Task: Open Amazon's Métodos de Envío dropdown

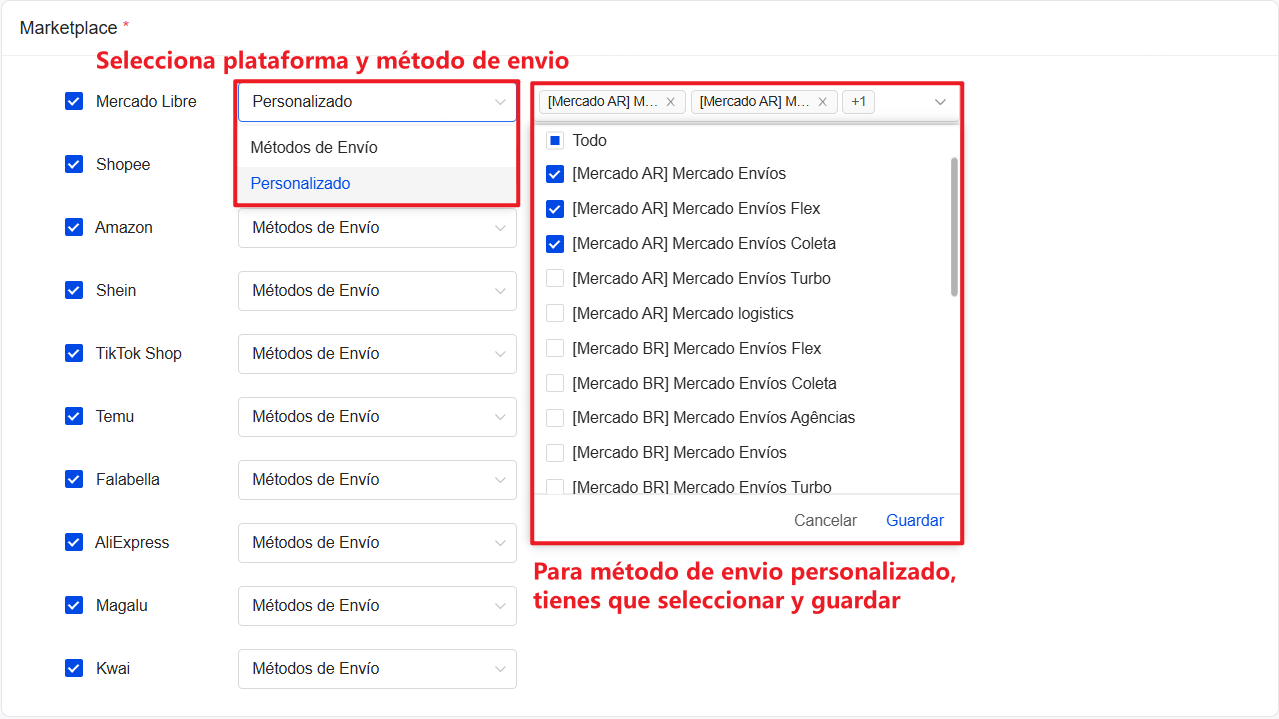Action: [377, 227]
